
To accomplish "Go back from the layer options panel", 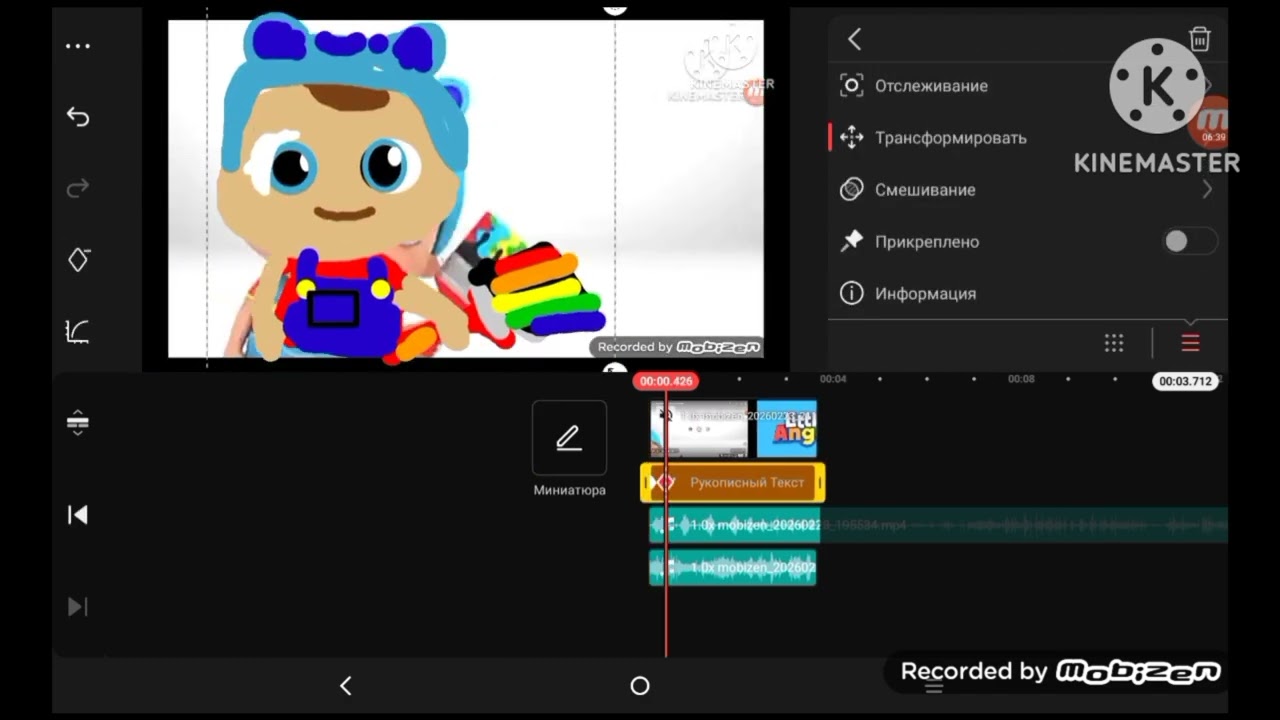I will [854, 39].
